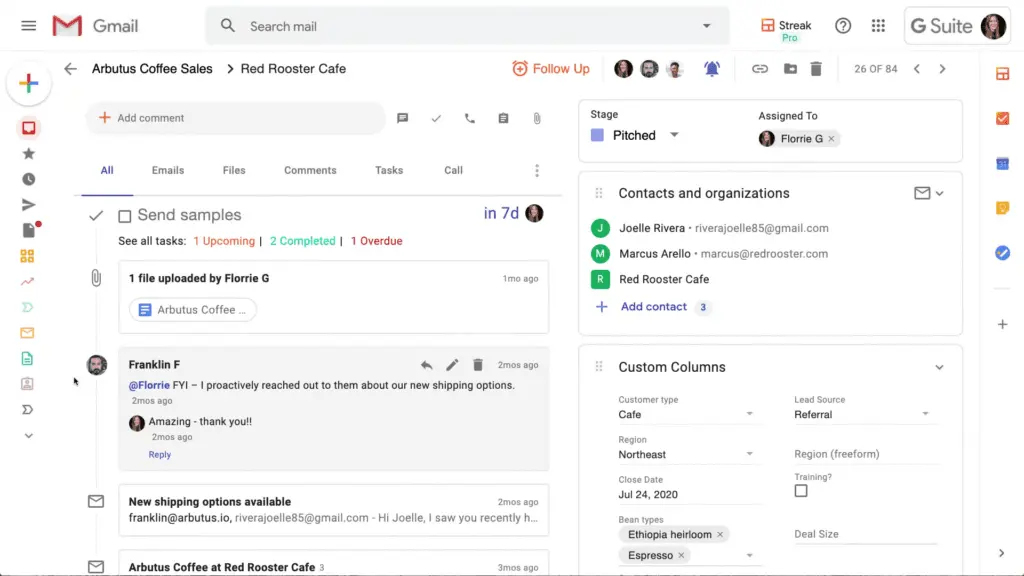
Task: Check the Send samples task checkbox
Action: click(x=125, y=216)
